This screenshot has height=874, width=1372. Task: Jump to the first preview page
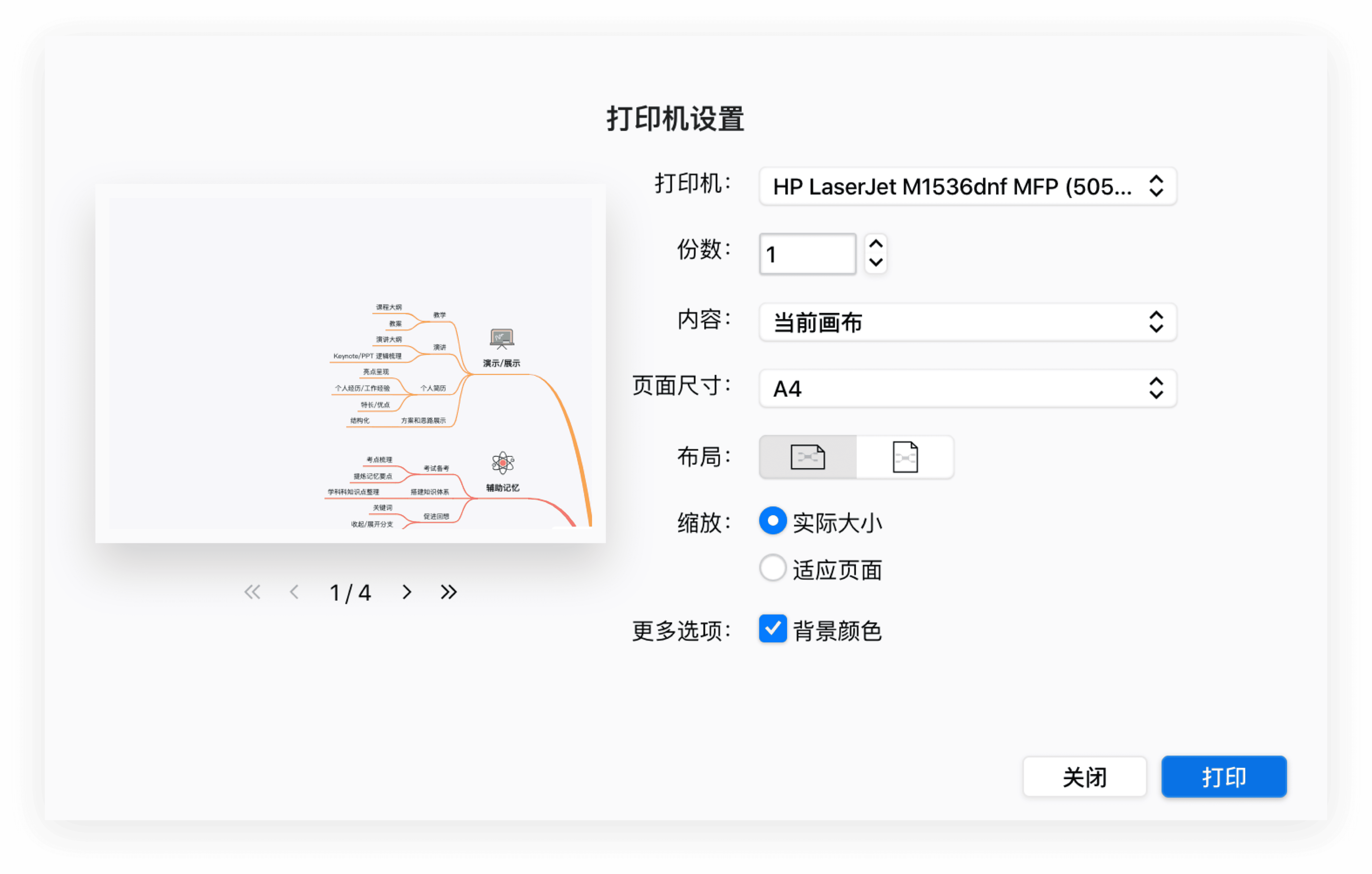coord(252,592)
